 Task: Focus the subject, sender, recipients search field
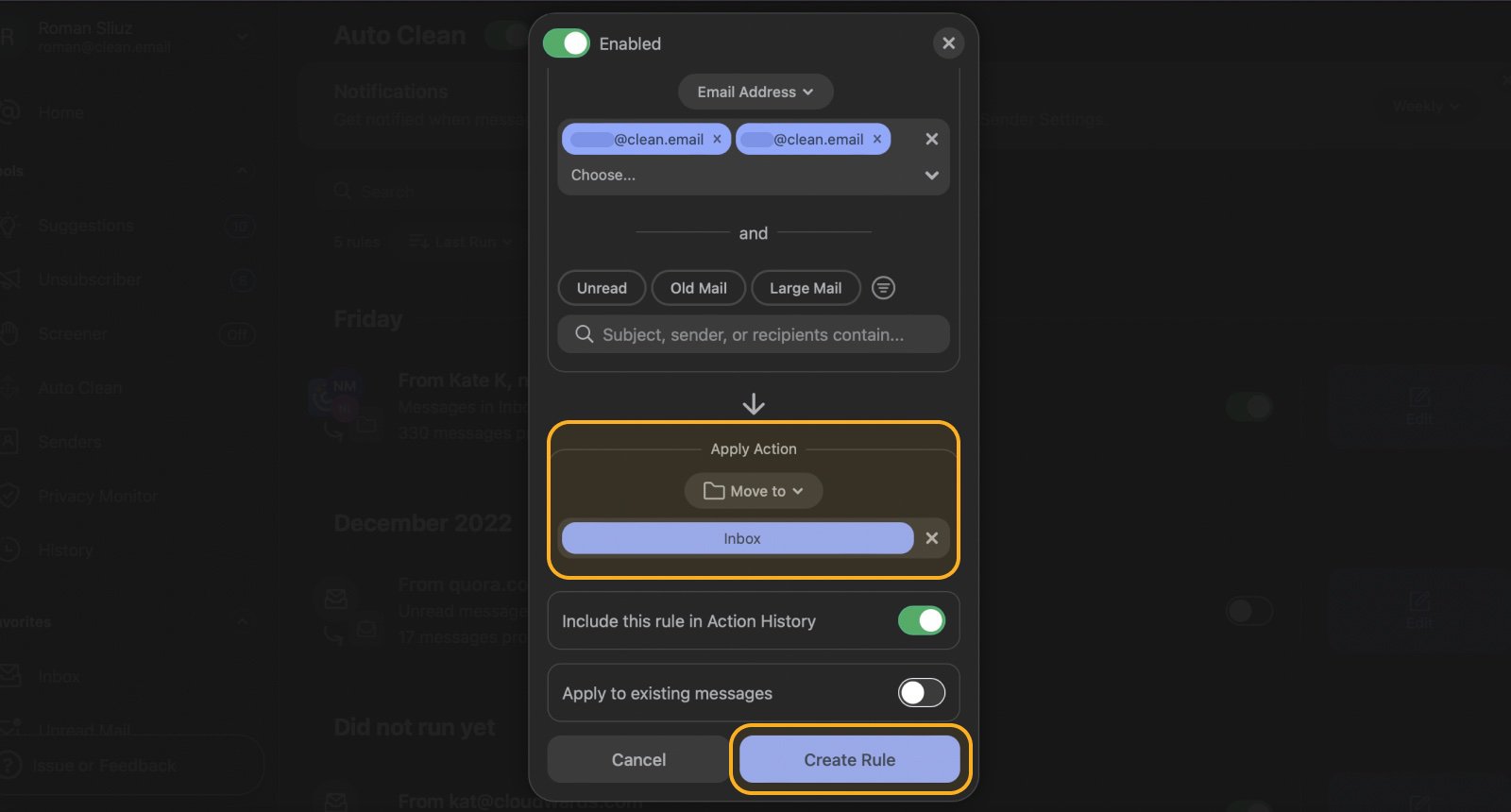click(x=765, y=334)
